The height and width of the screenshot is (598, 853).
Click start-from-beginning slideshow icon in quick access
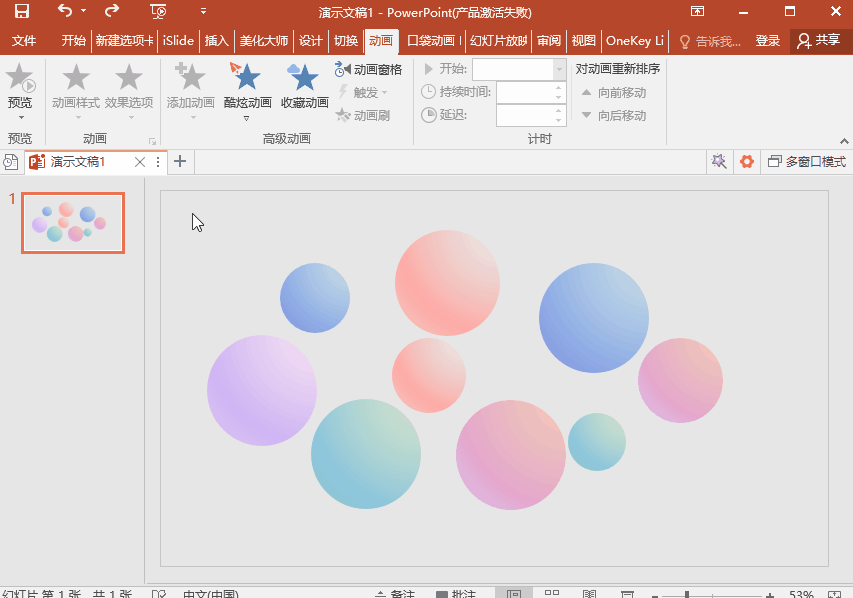(x=158, y=12)
